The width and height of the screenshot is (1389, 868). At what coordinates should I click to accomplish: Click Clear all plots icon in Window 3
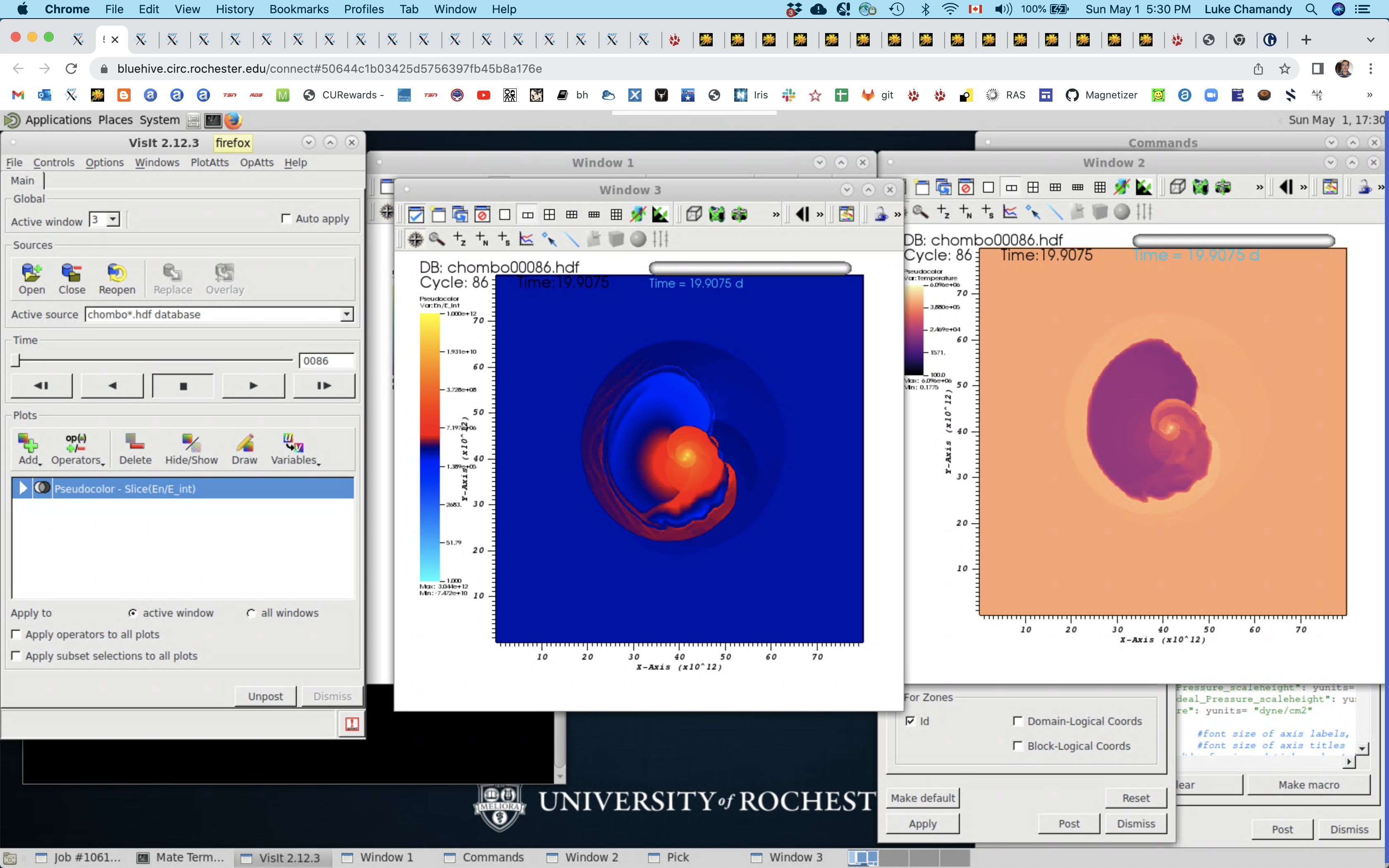482,215
